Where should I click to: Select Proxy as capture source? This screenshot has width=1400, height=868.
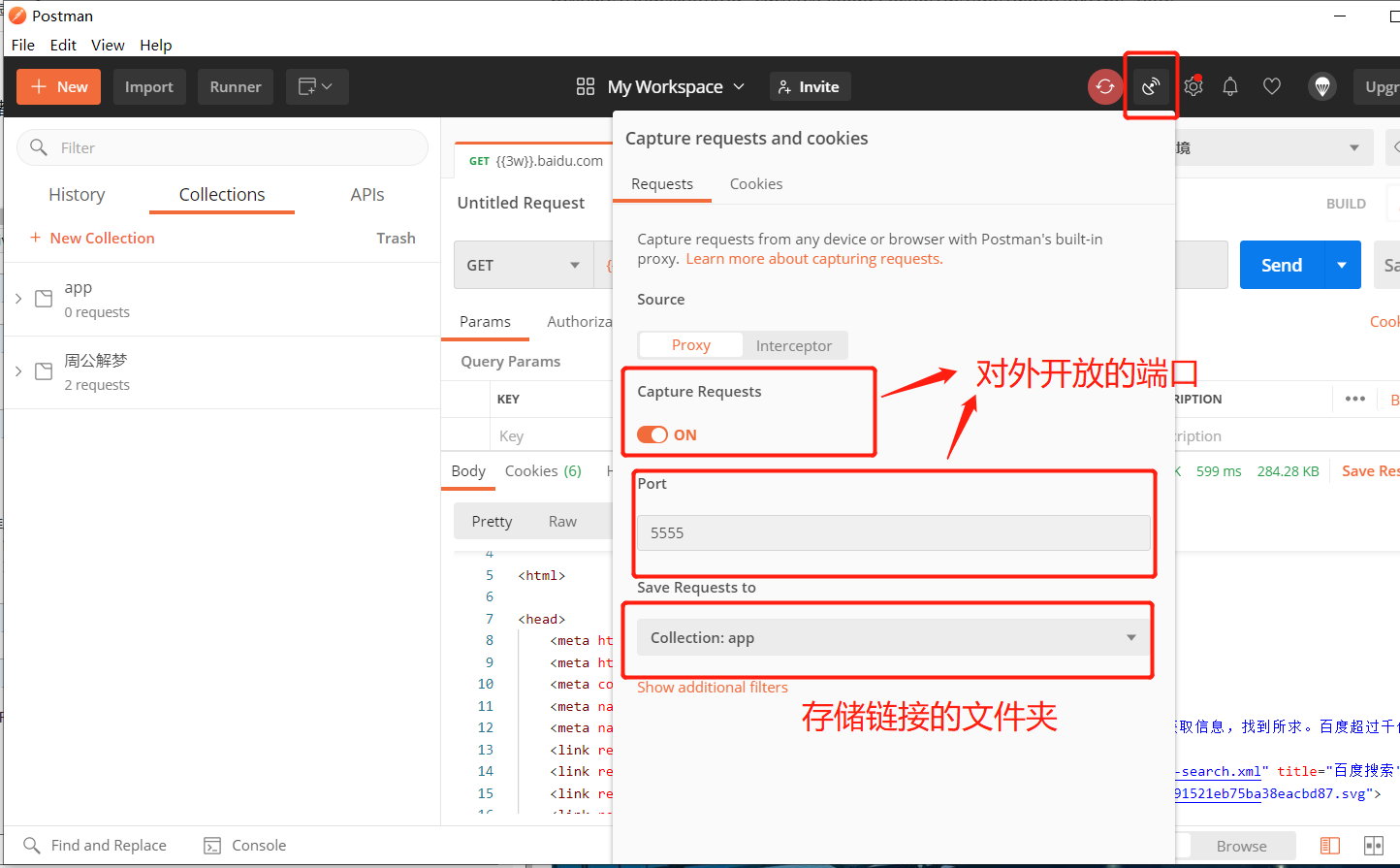(691, 345)
